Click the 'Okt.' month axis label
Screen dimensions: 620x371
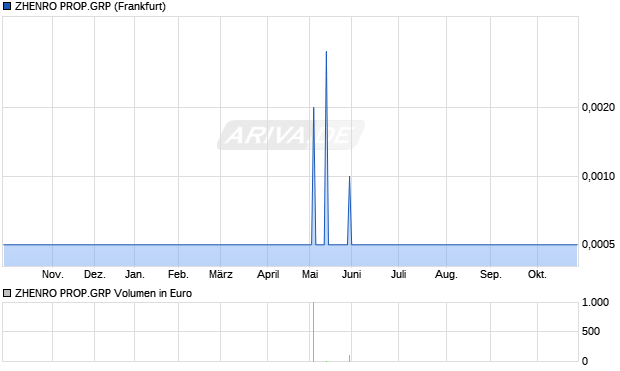pyautogui.click(x=537, y=274)
